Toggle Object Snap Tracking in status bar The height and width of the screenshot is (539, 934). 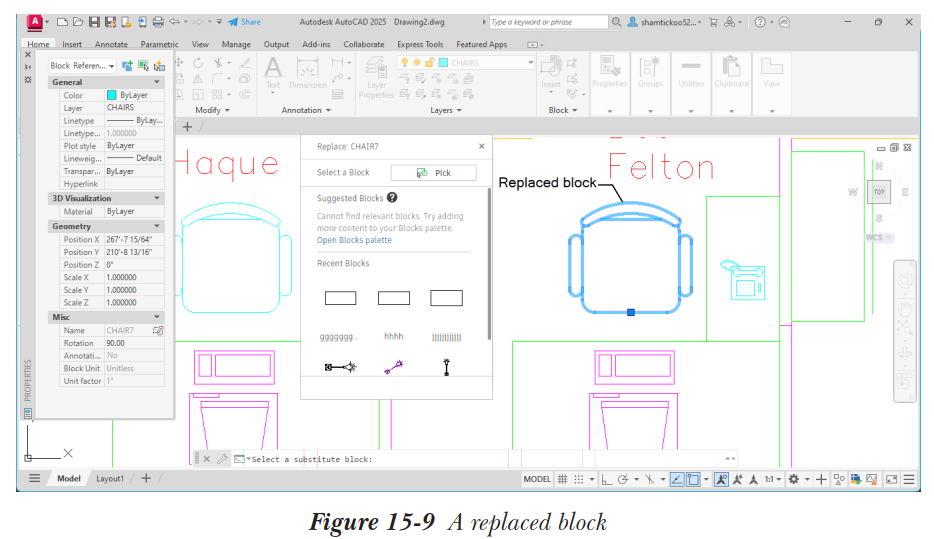677,479
